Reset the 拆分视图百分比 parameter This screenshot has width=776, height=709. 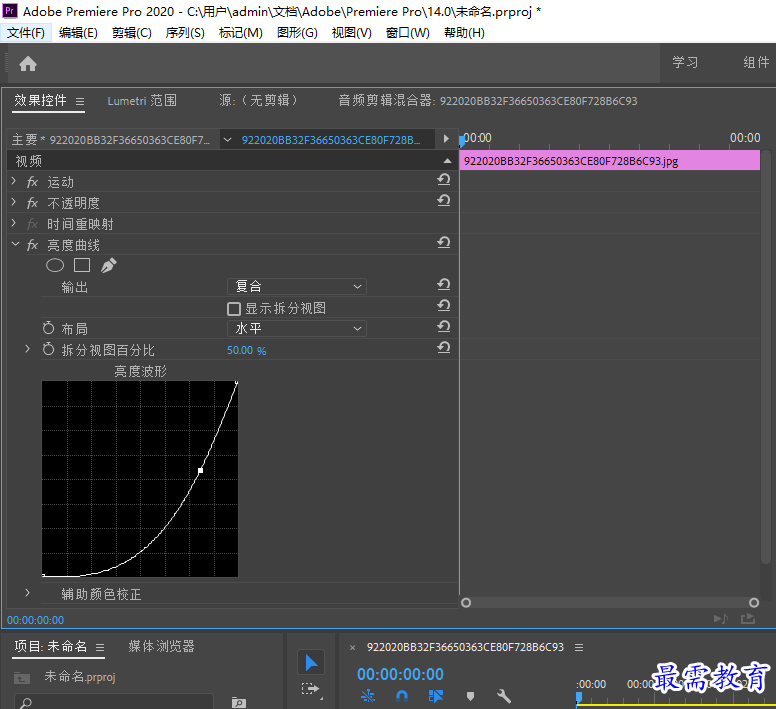(x=444, y=348)
